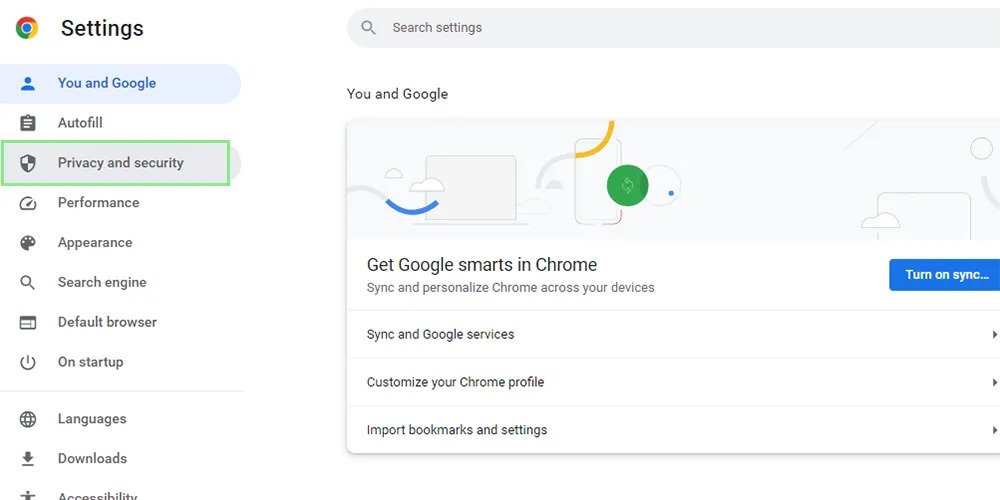Click the Appearance palette icon
Image resolution: width=1000 pixels, height=500 pixels.
click(28, 243)
